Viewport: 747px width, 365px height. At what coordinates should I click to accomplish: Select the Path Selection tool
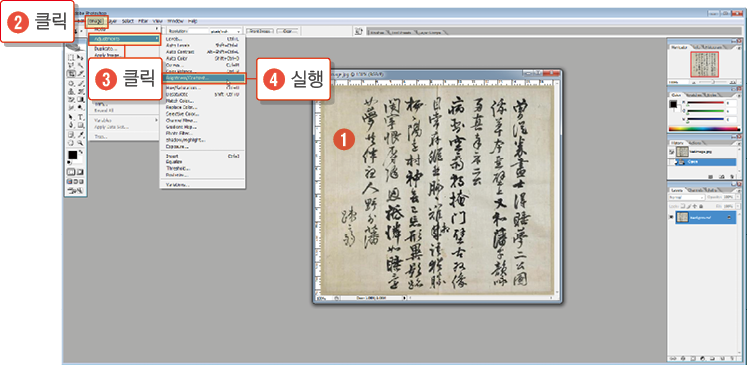tap(71, 117)
